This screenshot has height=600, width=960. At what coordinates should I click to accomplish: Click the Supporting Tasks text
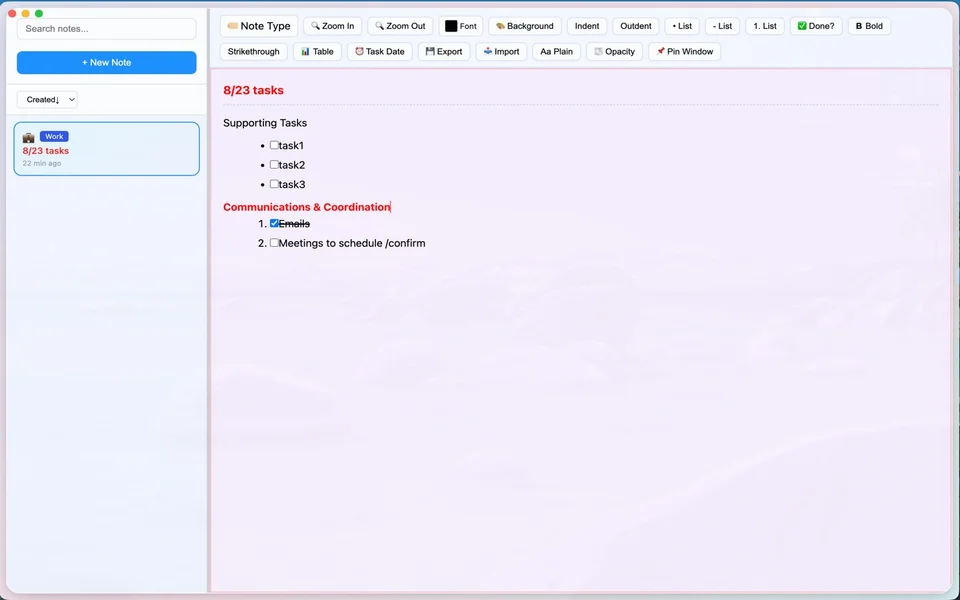pyautogui.click(x=265, y=123)
